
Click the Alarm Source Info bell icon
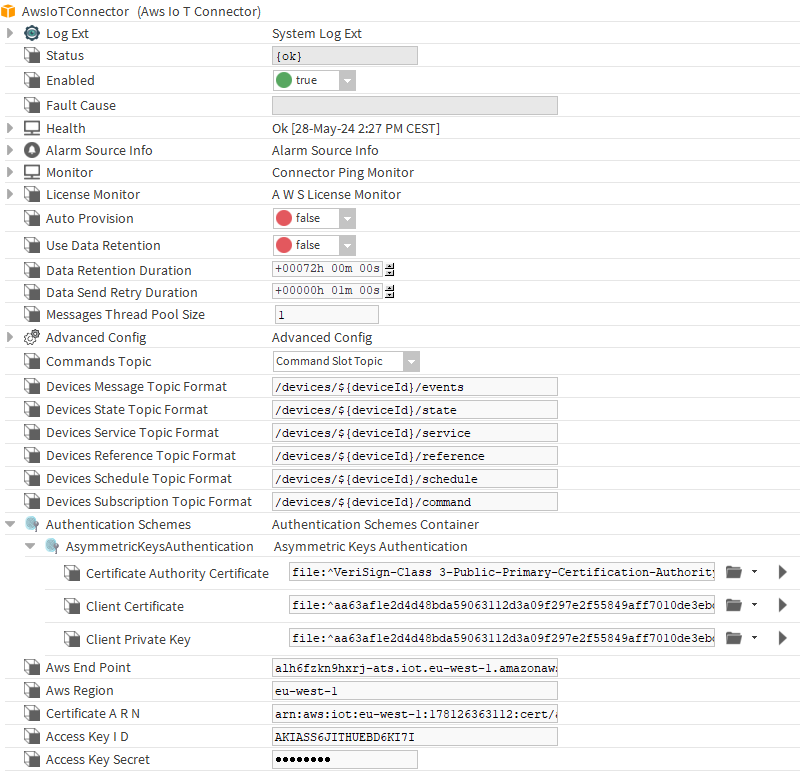pos(32,150)
